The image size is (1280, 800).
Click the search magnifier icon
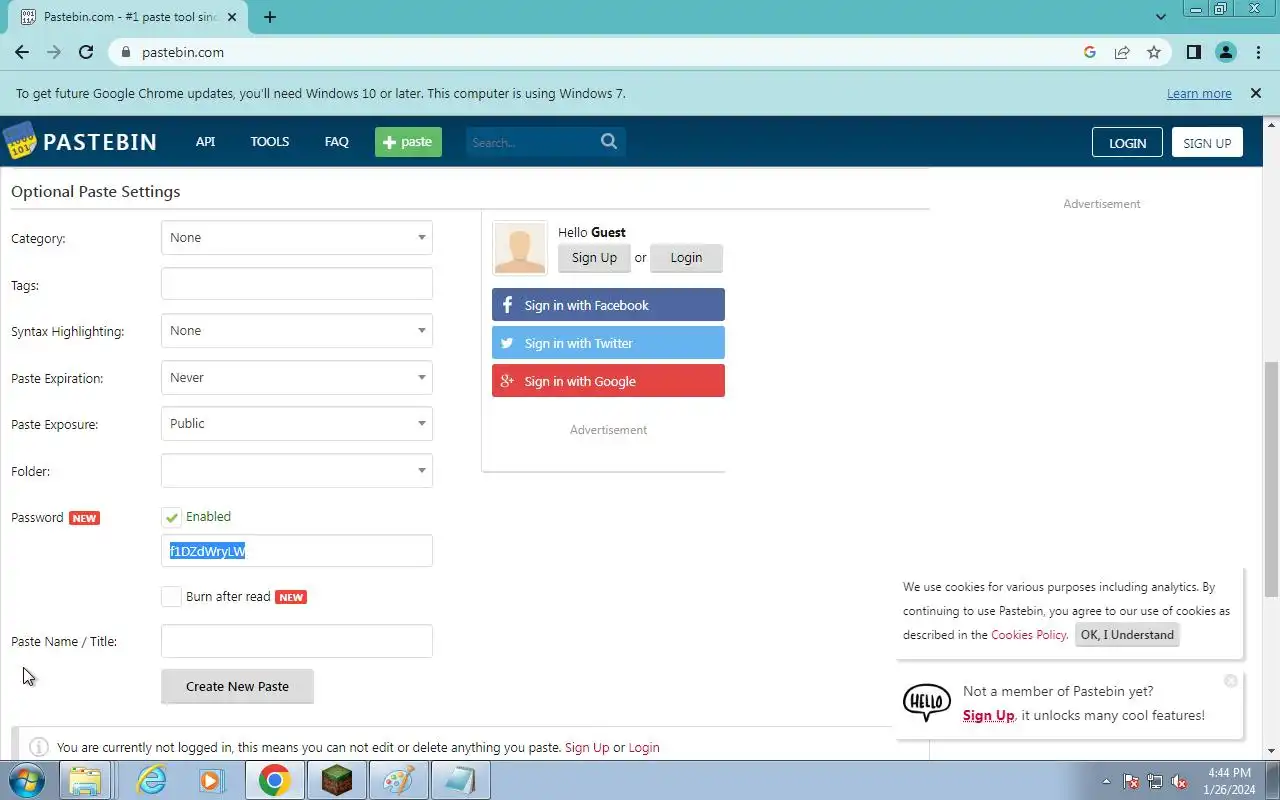[x=609, y=141]
